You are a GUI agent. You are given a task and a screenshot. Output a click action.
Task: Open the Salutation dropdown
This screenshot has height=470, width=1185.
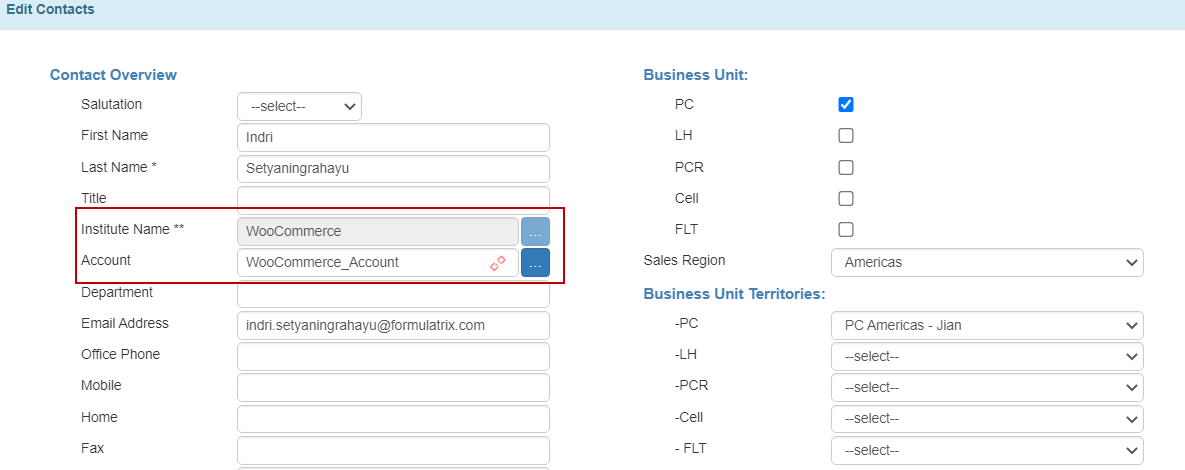[x=299, y=107]
